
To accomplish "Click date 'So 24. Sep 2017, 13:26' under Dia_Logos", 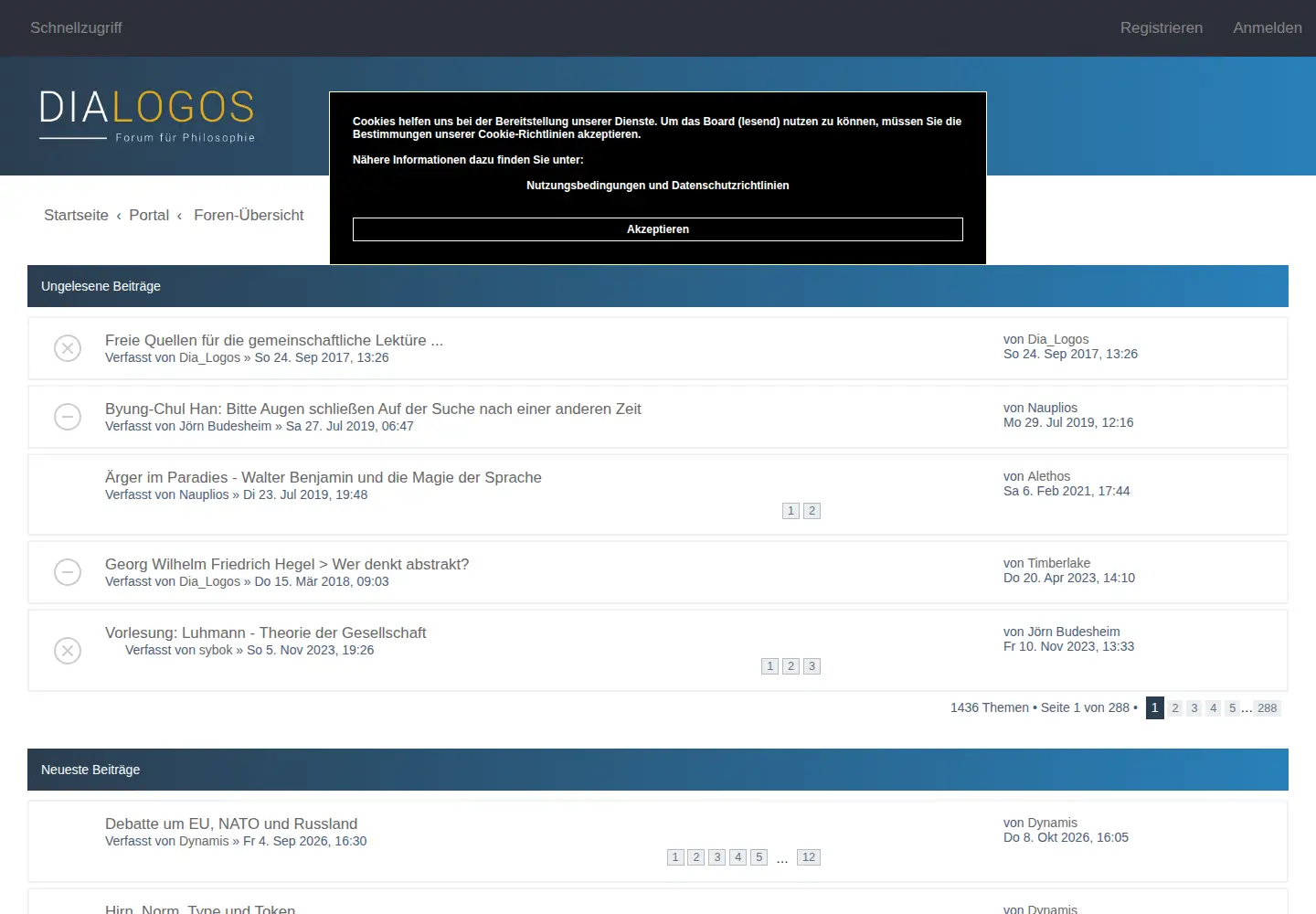I will [x=1070, y=354].
